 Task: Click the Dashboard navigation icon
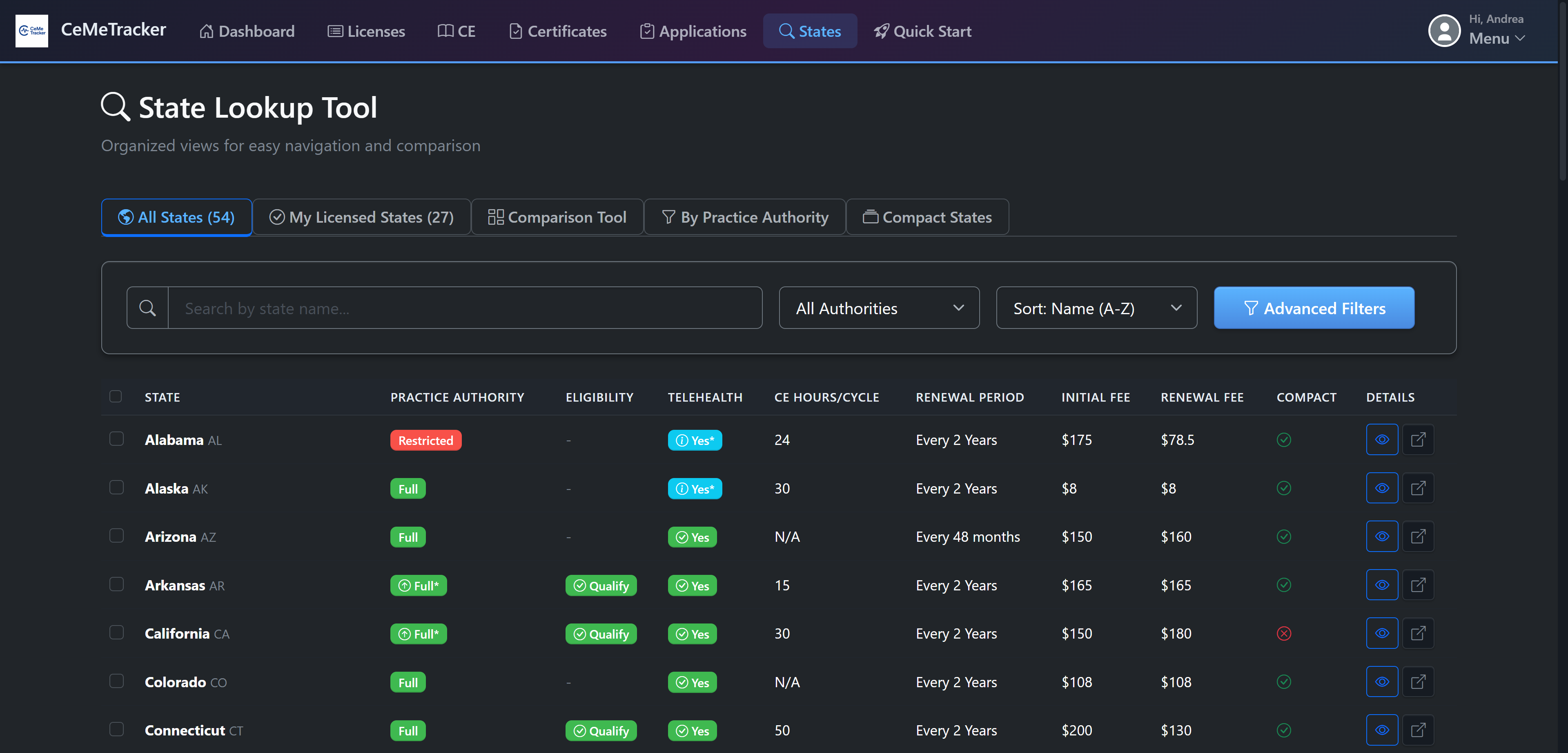click(206, 31)
